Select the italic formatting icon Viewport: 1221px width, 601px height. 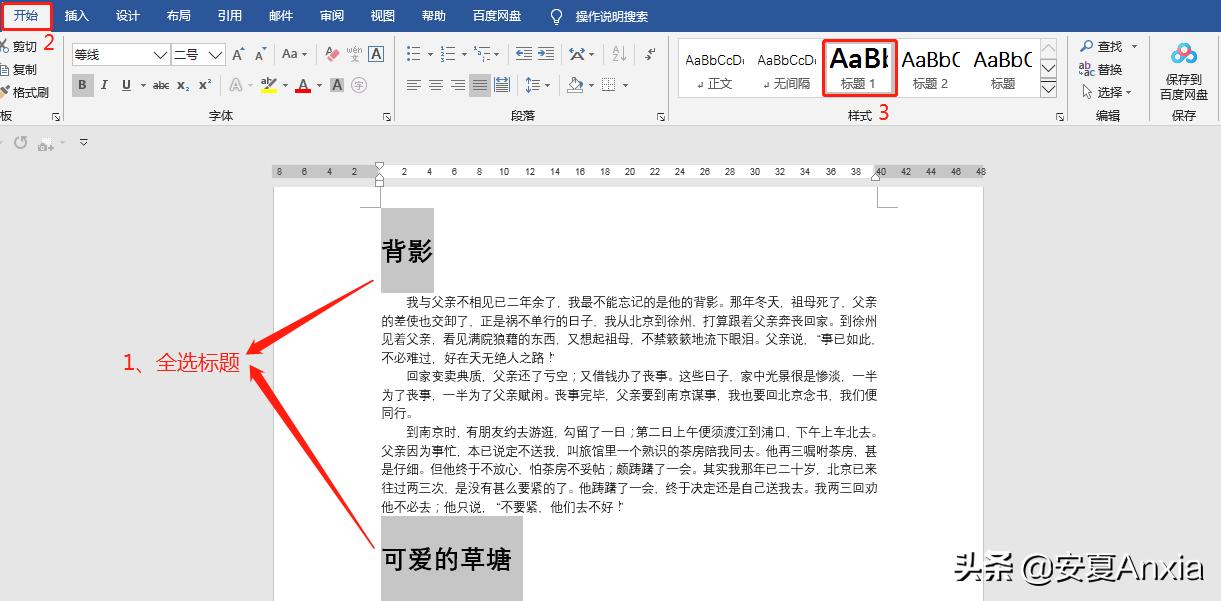click(104, 85)
